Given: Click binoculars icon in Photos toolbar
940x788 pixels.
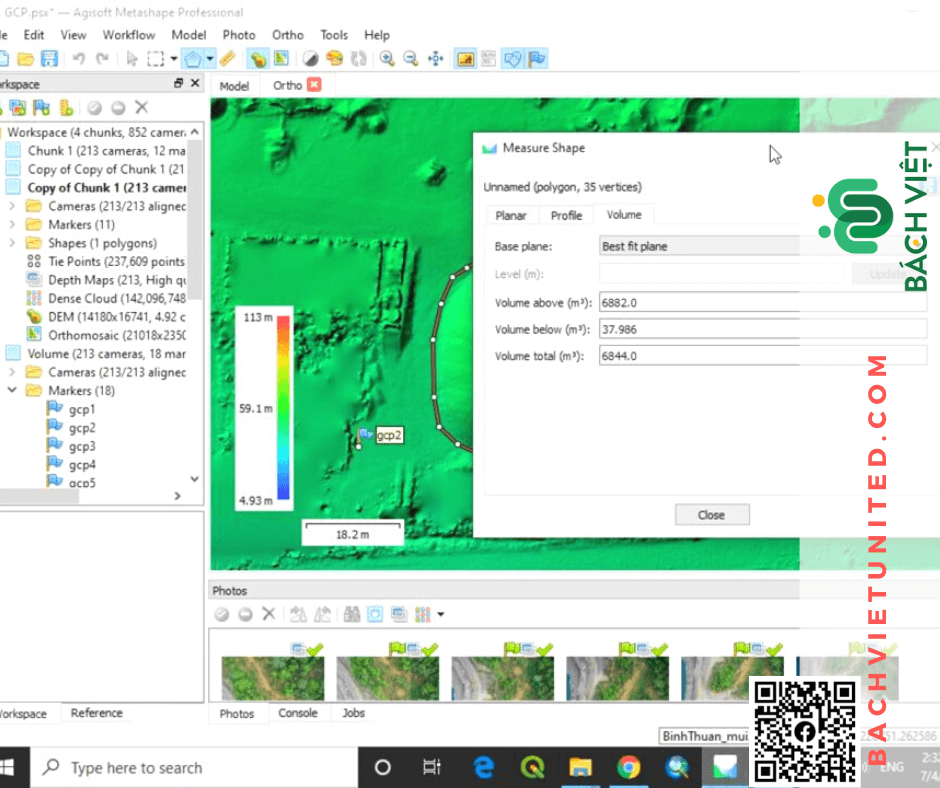Looking at the screenshot, I should pos(352,614).
